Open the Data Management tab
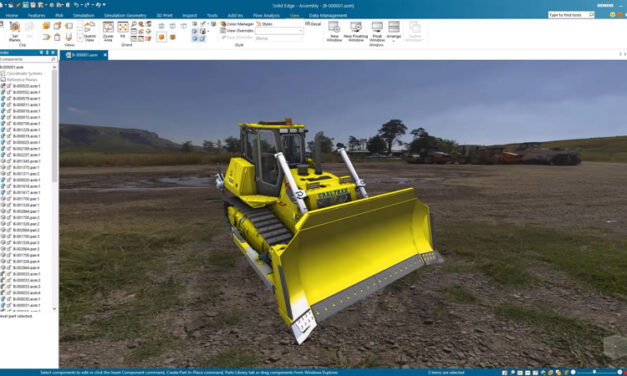627x376 pixels. coord(328,15)
